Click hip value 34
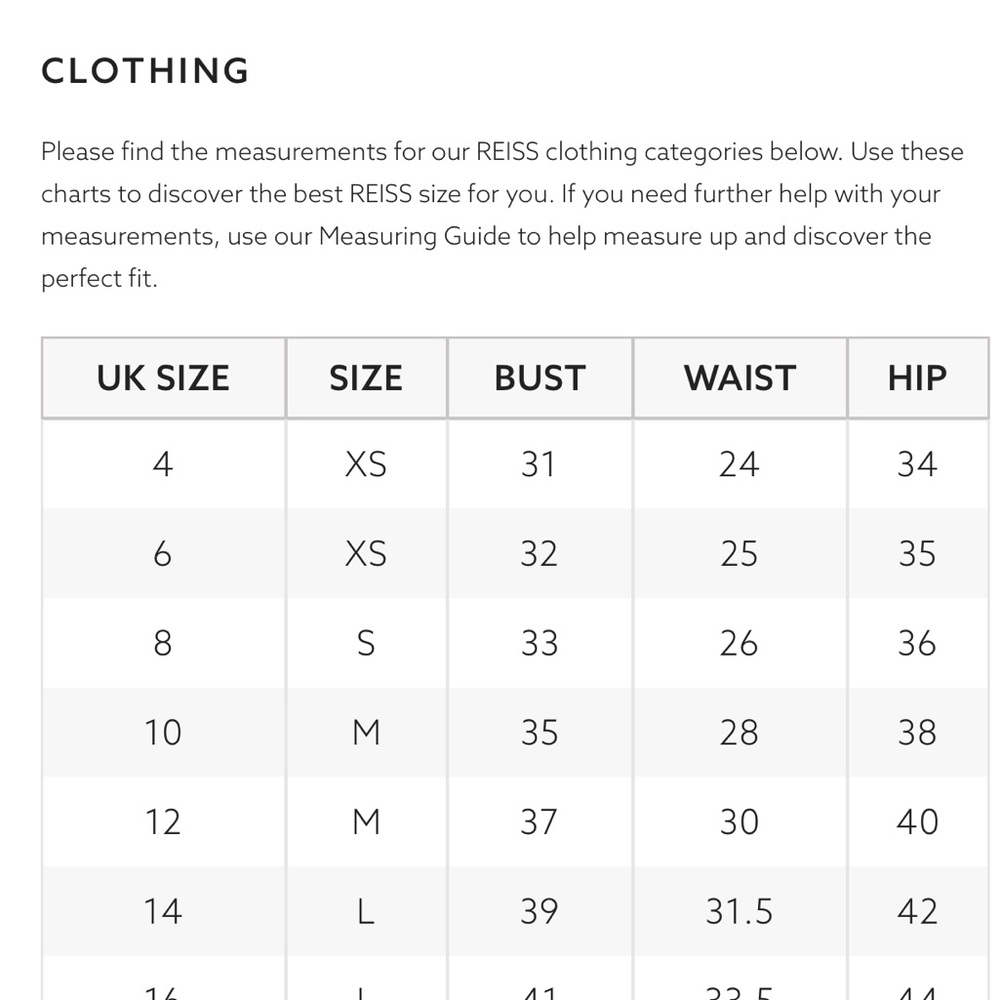The height and width of the screenshot is (1000, 1000). point(918,464)
